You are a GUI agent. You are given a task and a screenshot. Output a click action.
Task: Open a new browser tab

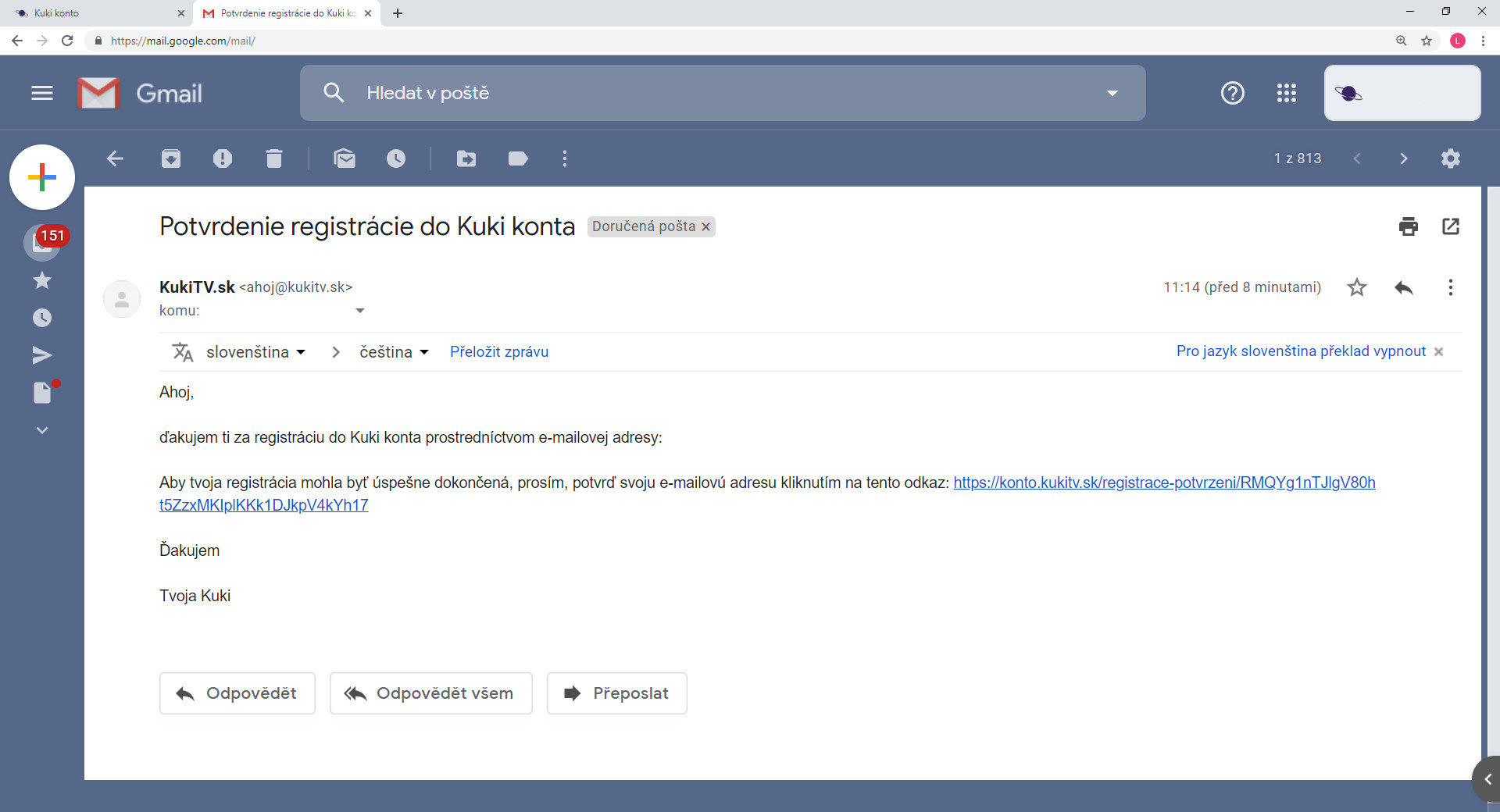pyautogui.click(x=398, y=13)
